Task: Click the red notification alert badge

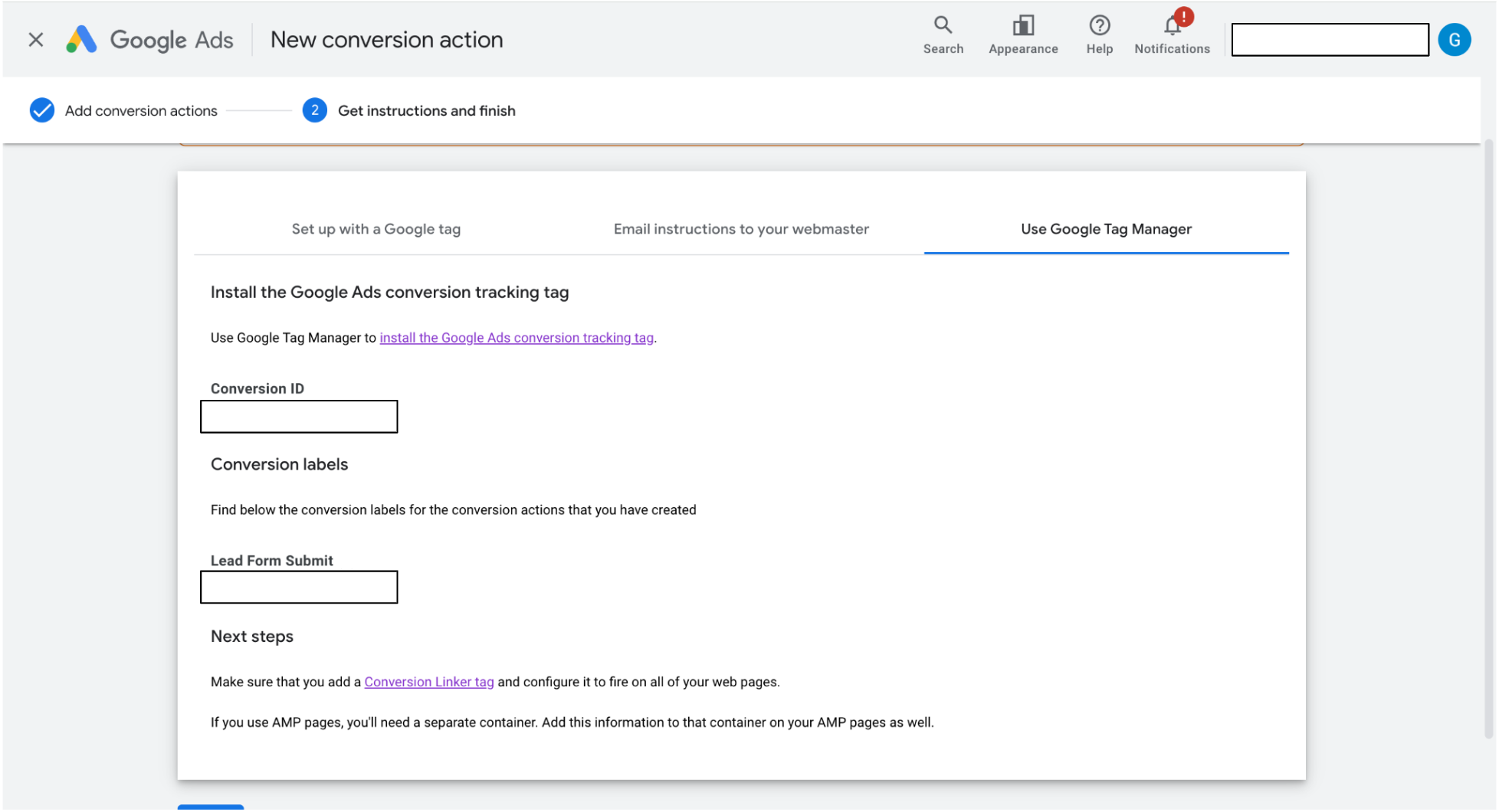Action: tap(1184, 16)
